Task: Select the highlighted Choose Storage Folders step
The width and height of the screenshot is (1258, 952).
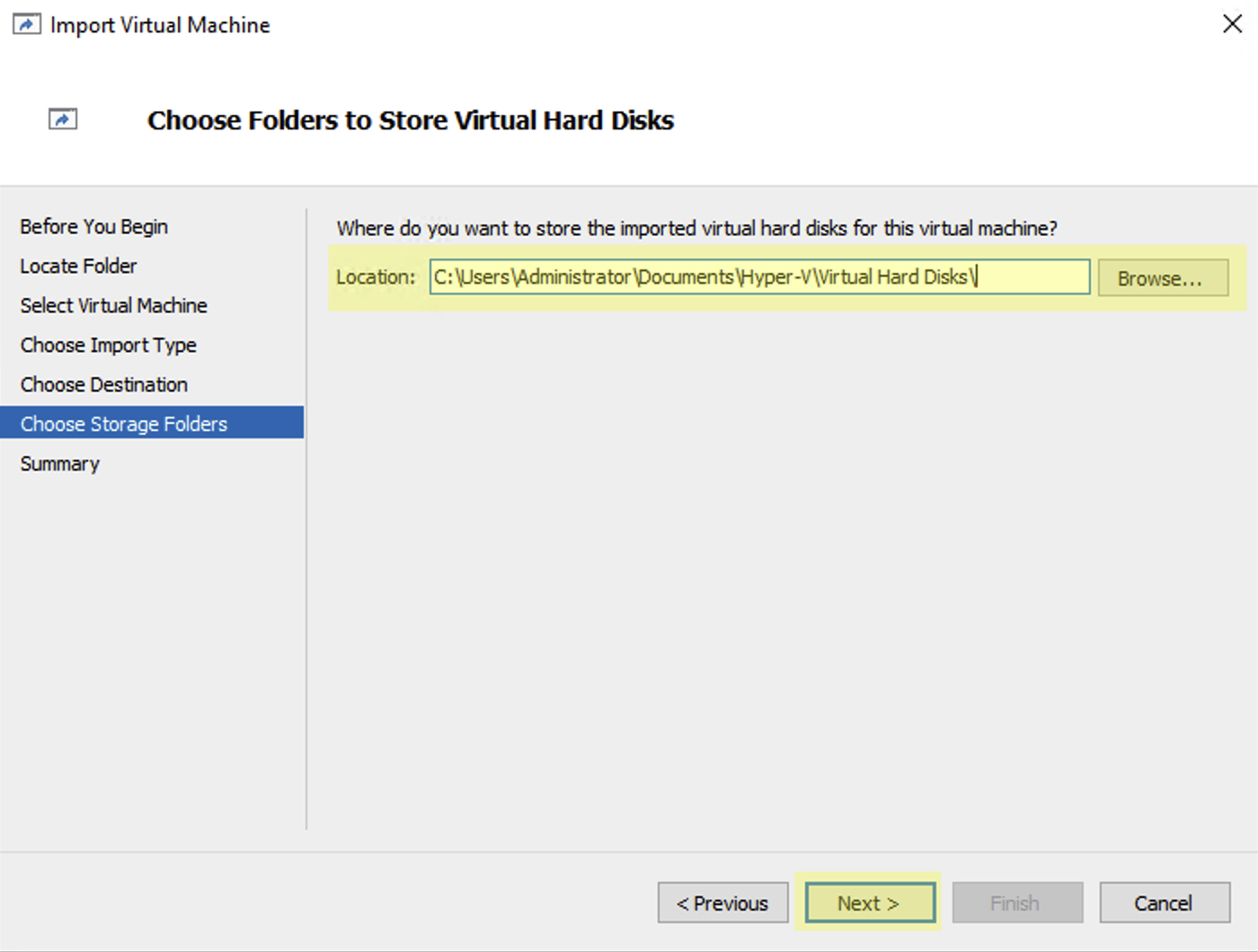Action: coord(124,424)
